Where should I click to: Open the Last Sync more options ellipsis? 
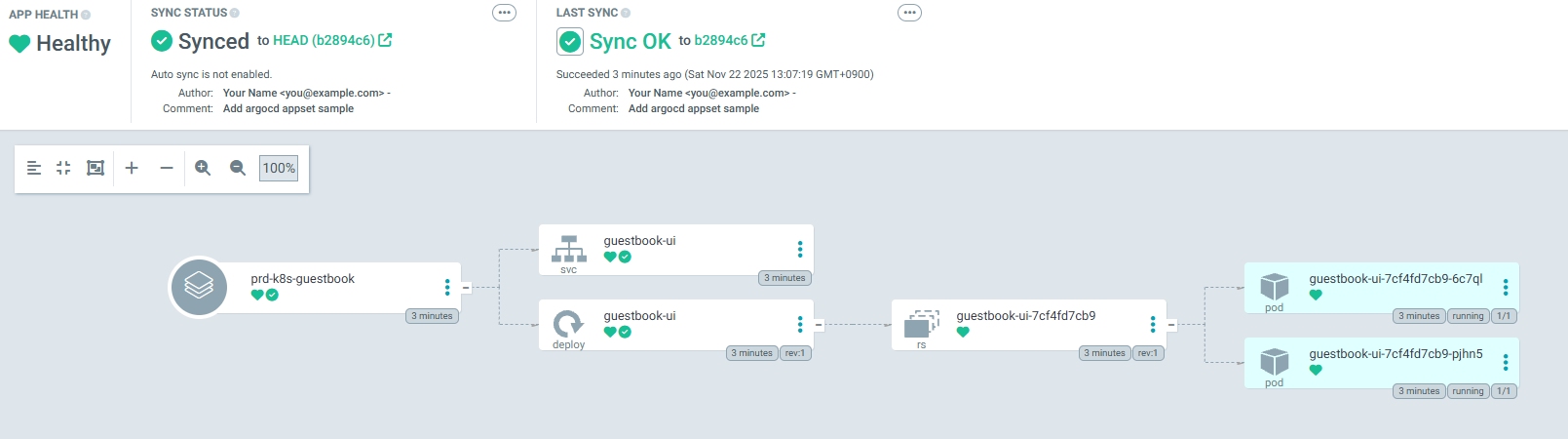point(909,13)
